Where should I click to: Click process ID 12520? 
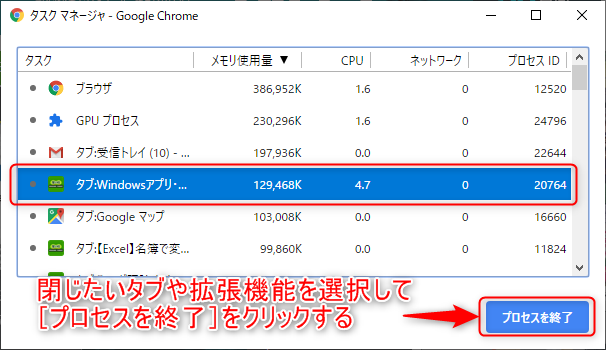tap(550, 89)
